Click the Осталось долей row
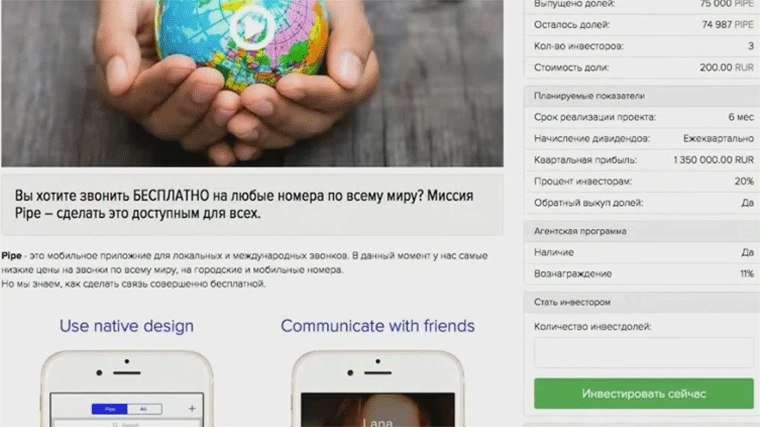 point(642,25)
